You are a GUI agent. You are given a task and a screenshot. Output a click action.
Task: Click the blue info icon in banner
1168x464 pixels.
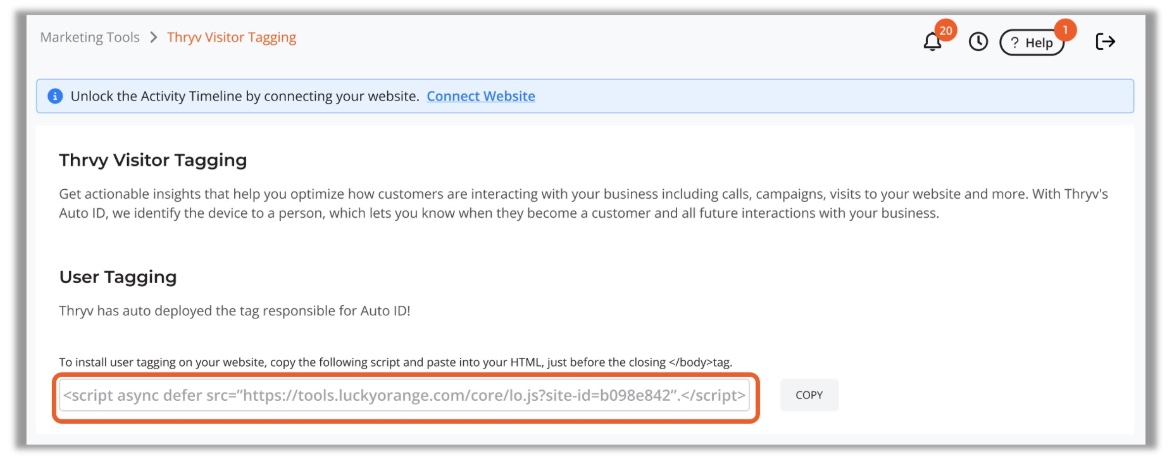click(55, 96)
